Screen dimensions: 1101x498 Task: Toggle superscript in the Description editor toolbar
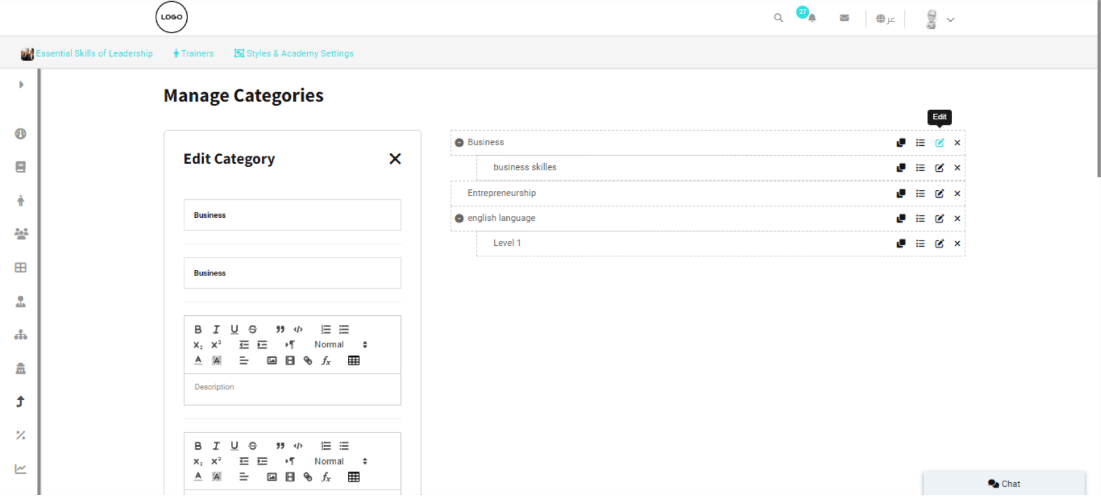(216, 345)
